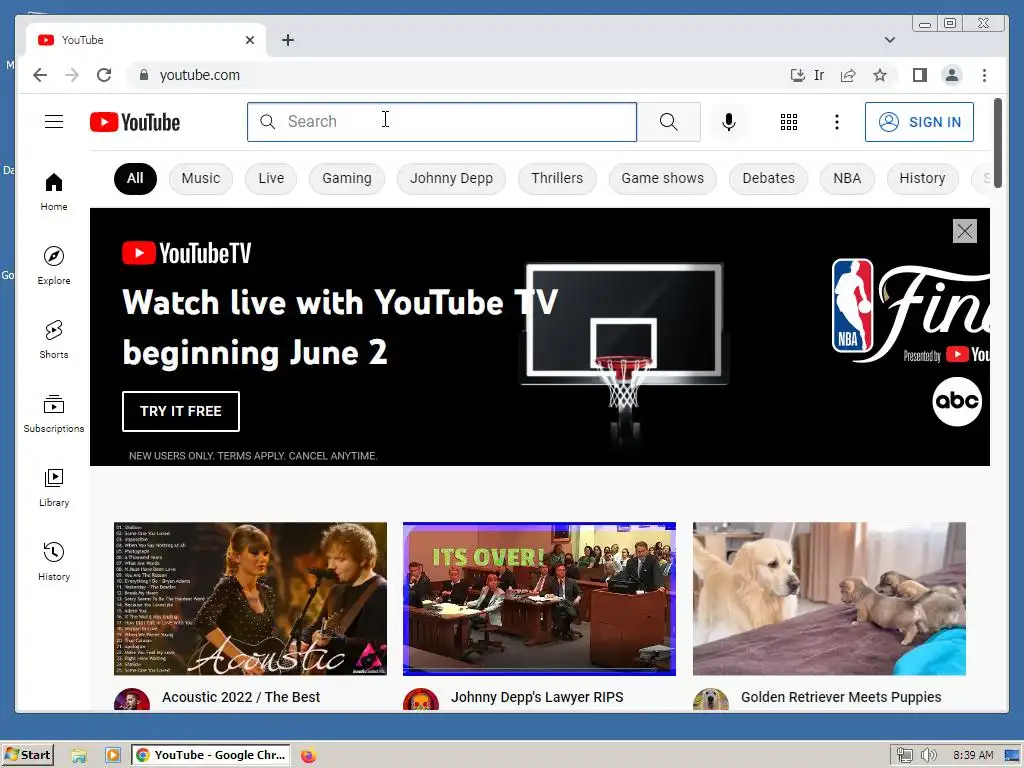Open the Acoustic 2022 video thumbnail
The height and width of the screenshot is (768, 1024).
pyautogui.click(x=250, y=599)
